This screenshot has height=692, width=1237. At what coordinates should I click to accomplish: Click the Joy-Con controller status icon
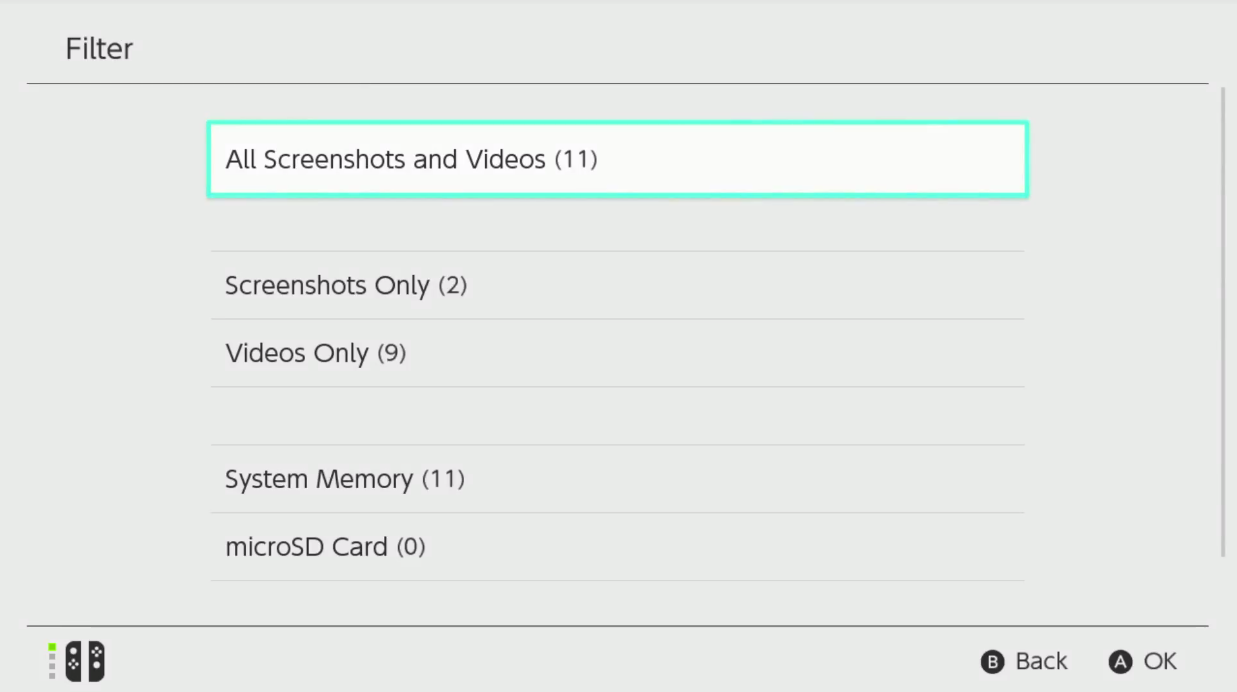coord(76,661)
